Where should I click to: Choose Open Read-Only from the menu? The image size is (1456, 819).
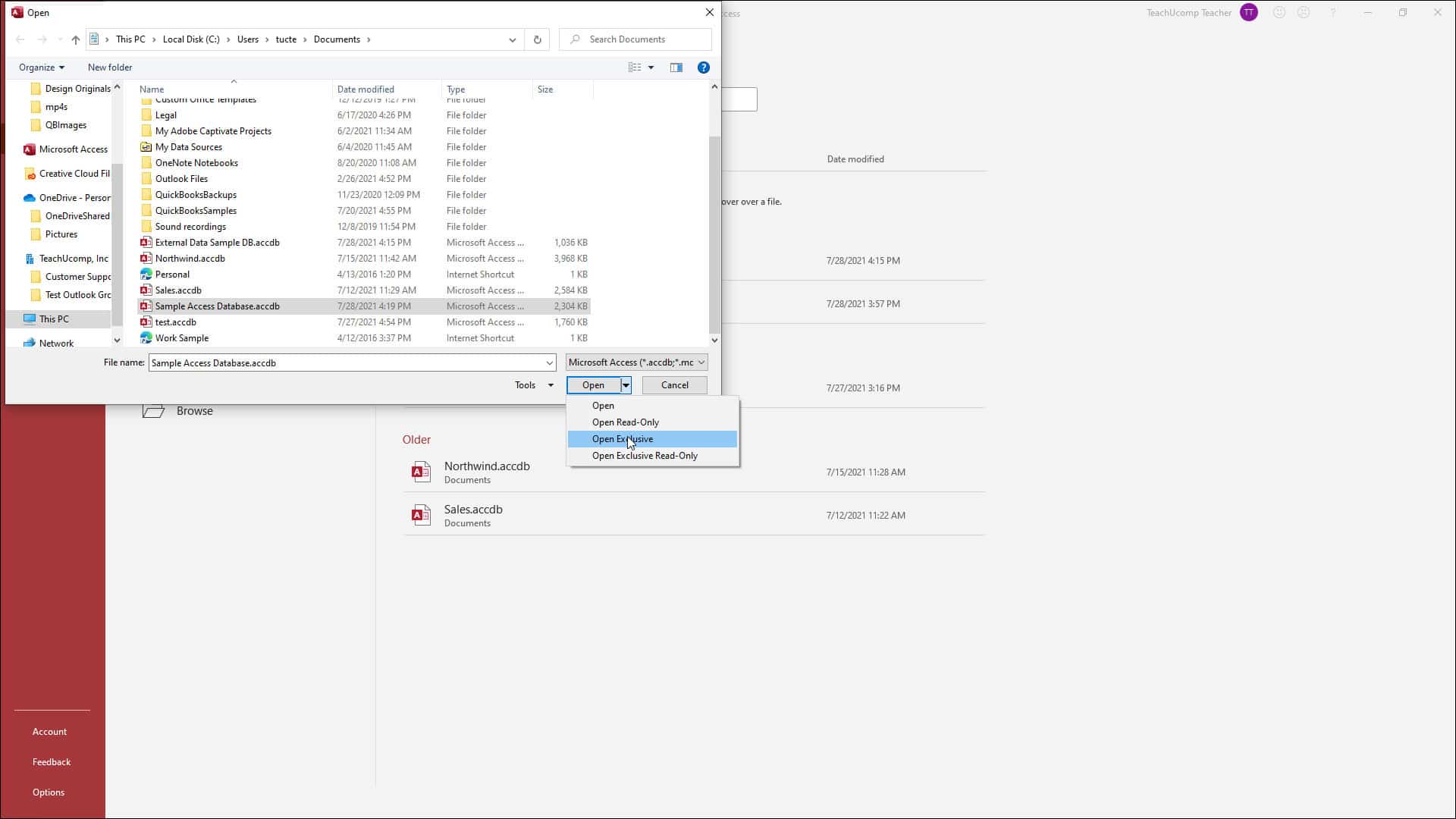[x=652, y=422]
